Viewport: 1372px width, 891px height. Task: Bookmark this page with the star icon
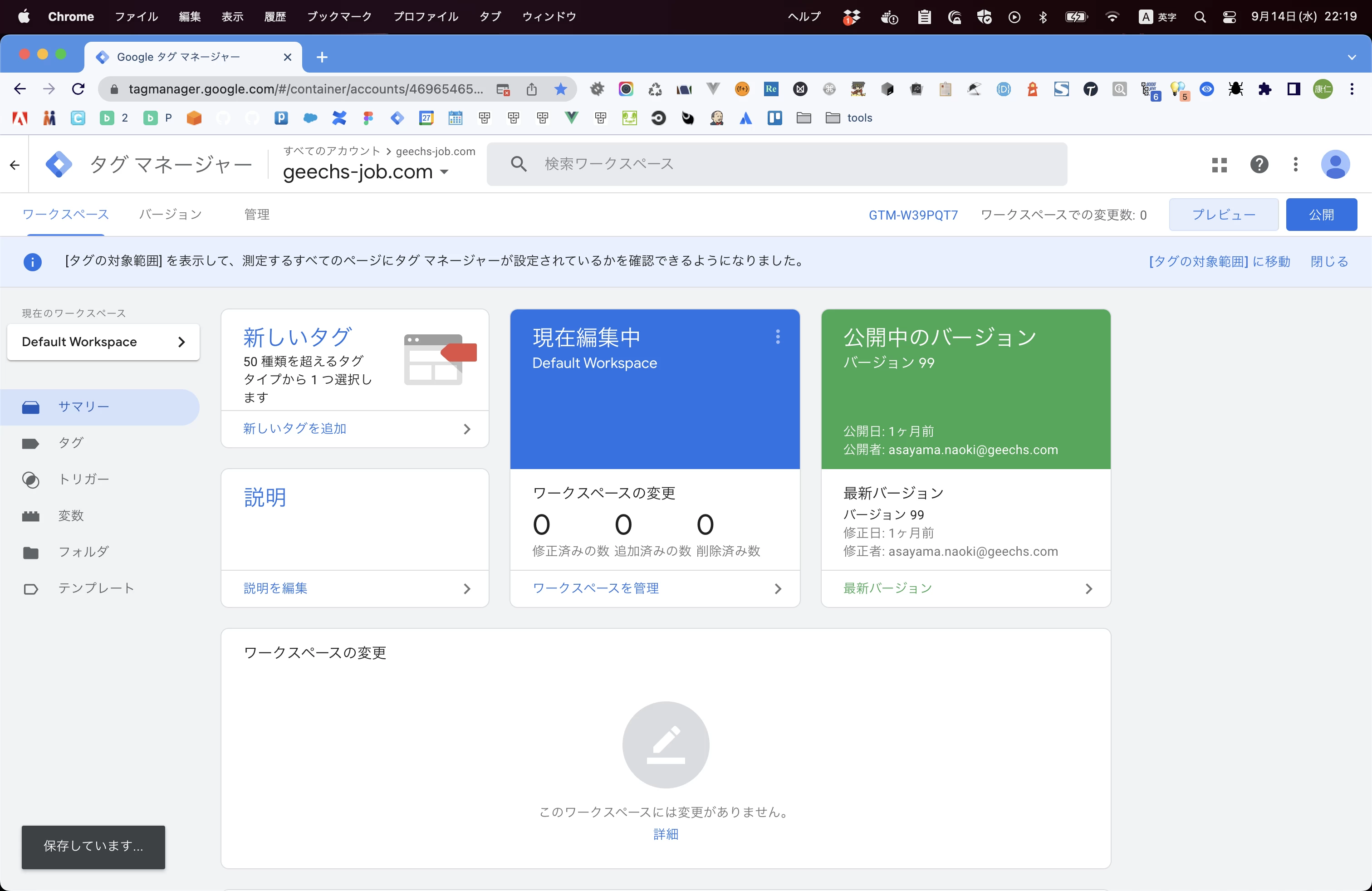pos(560,89)
